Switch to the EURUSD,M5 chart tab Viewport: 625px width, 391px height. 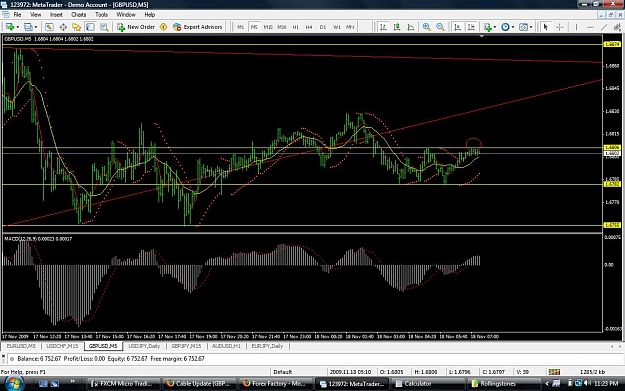point(21,346)
